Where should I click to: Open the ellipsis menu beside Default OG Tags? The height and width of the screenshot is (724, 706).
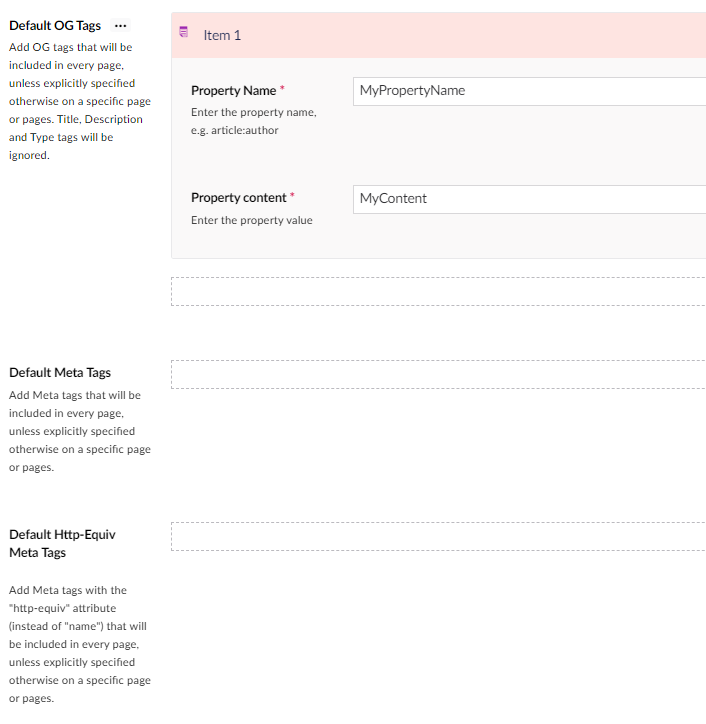(121, 26)
